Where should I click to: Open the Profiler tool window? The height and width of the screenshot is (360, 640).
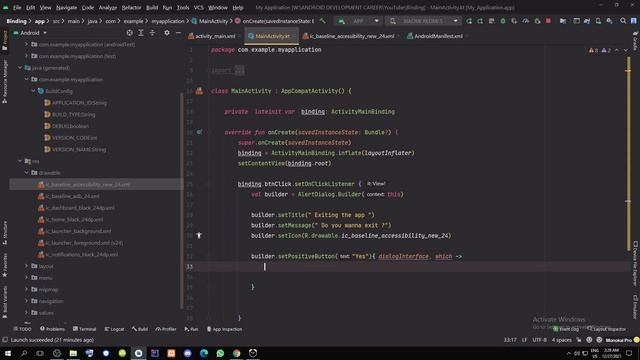(166, 329)
